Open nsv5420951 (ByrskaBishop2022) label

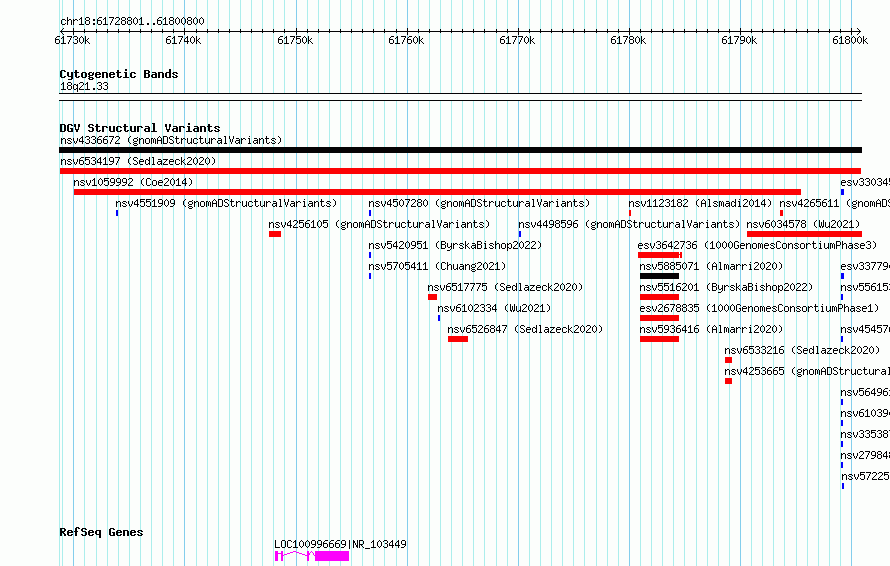[455, 245]
